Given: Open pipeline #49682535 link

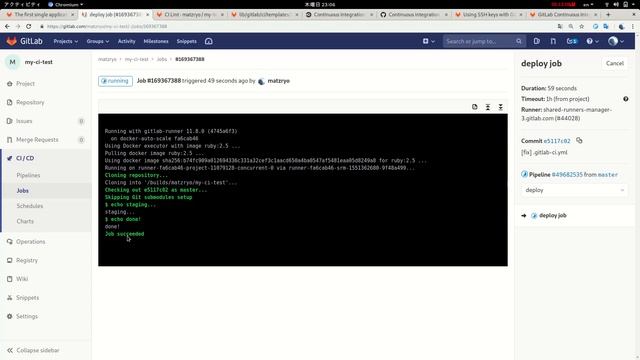Looking at the screenshot, I should 567,174.
